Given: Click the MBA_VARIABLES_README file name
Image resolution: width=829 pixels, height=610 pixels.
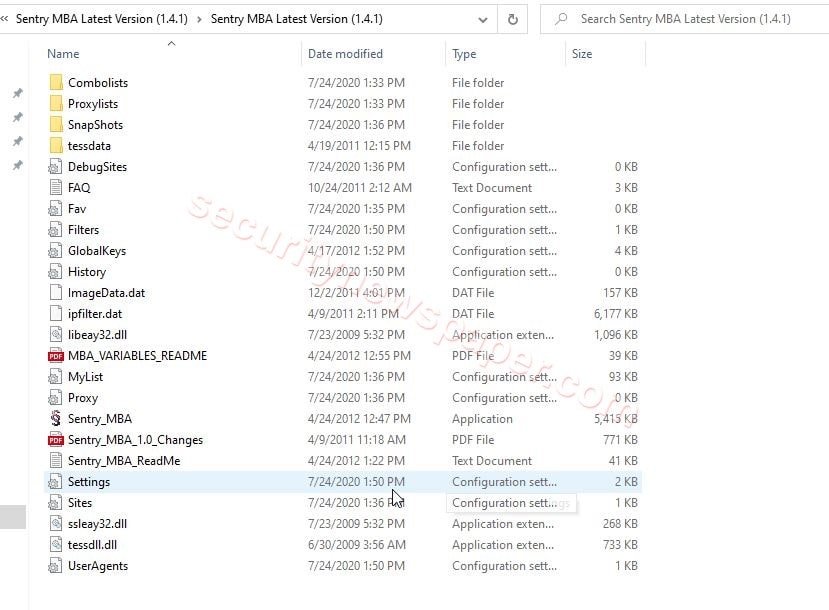Looking at the screenshot, I should click(137, 356).
